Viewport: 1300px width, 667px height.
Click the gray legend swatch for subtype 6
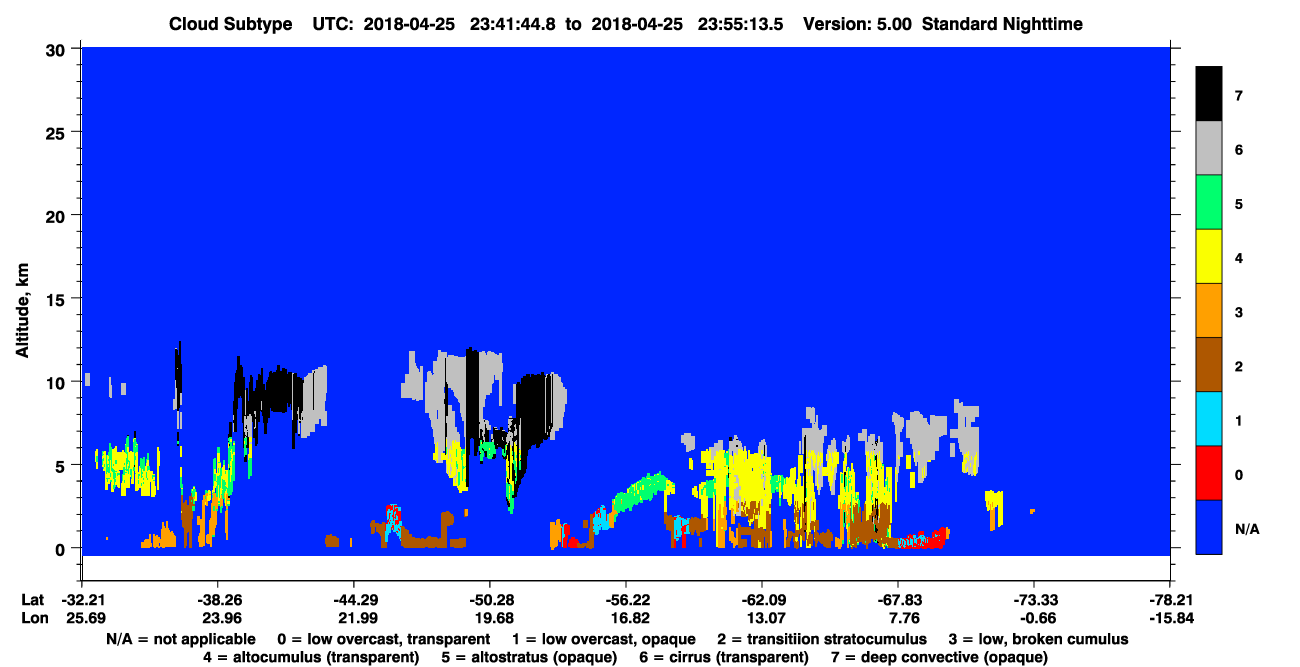1209,148
